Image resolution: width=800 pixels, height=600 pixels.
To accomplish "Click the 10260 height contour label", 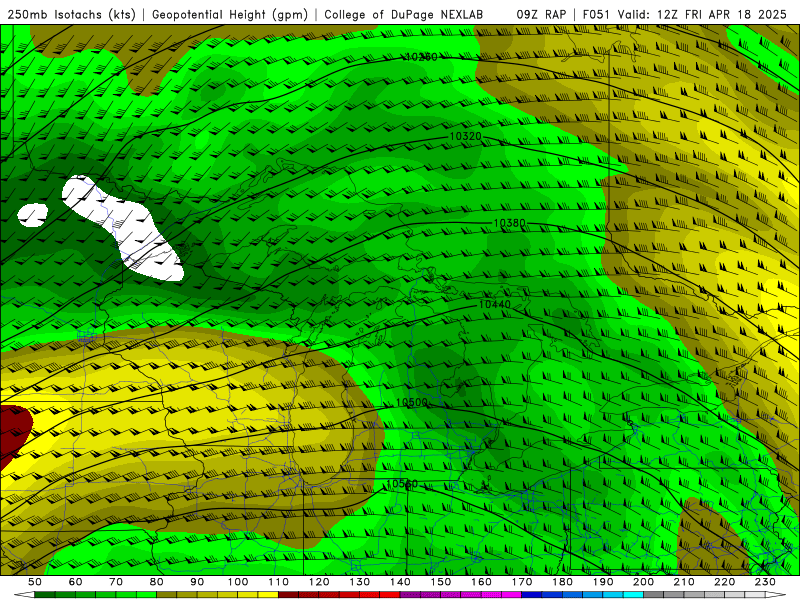I will coord(421,57).
